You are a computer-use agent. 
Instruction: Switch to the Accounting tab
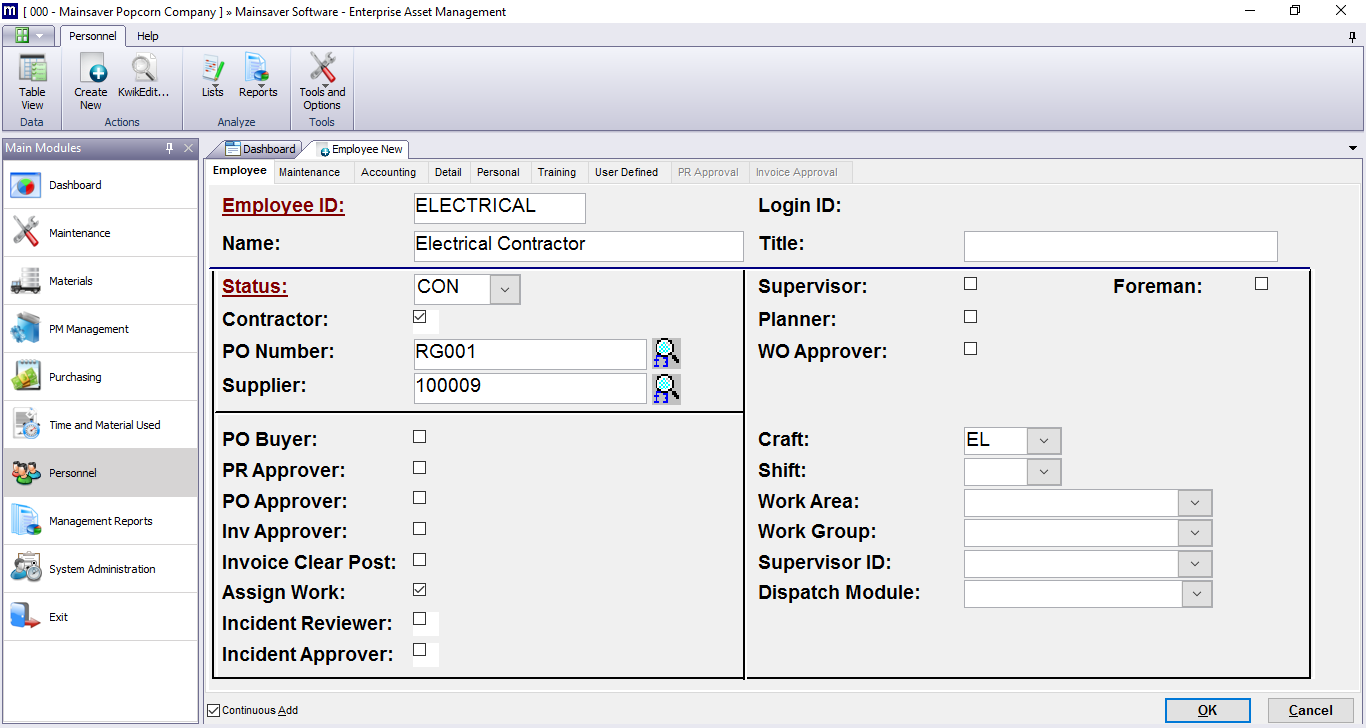(x=388, y=172)
